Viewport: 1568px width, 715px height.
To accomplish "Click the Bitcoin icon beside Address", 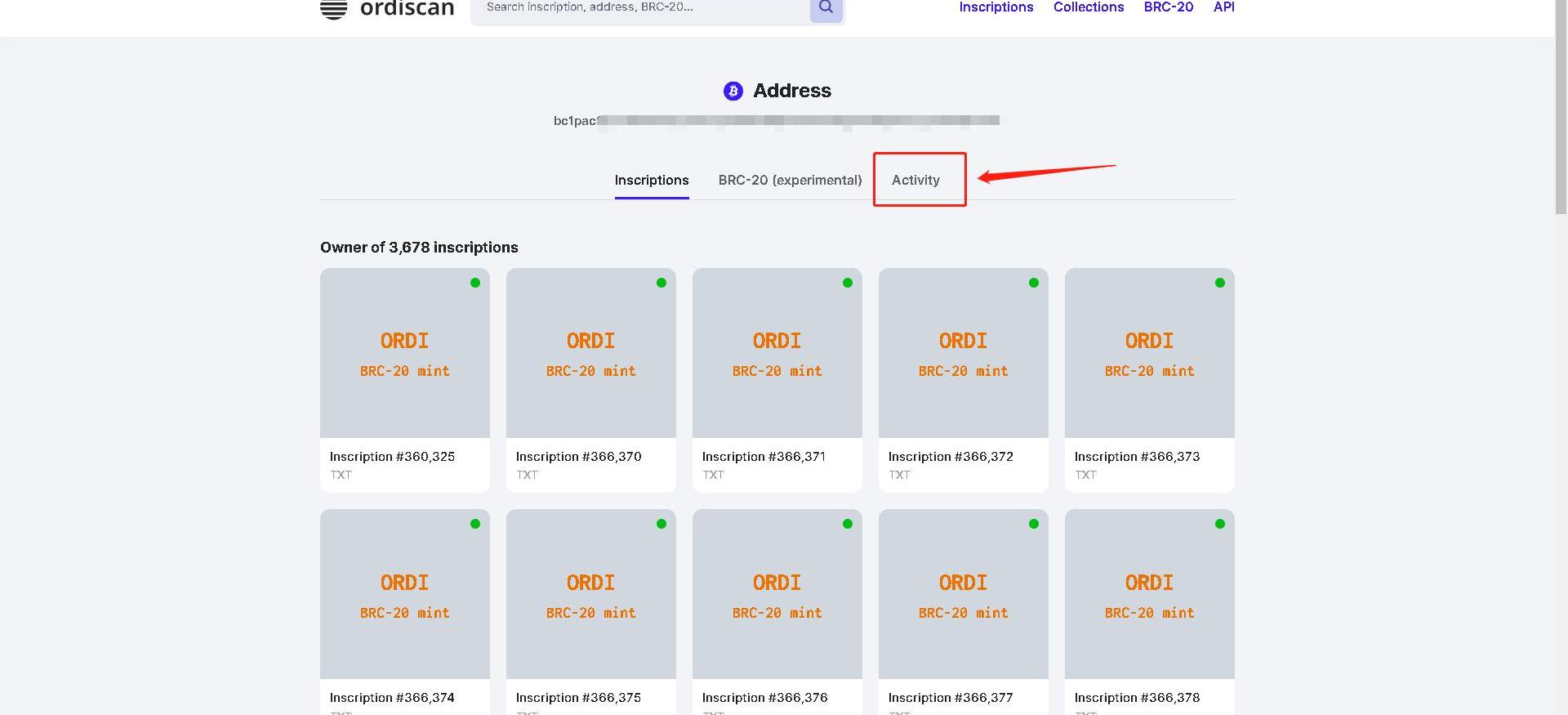I will (733, 91).
